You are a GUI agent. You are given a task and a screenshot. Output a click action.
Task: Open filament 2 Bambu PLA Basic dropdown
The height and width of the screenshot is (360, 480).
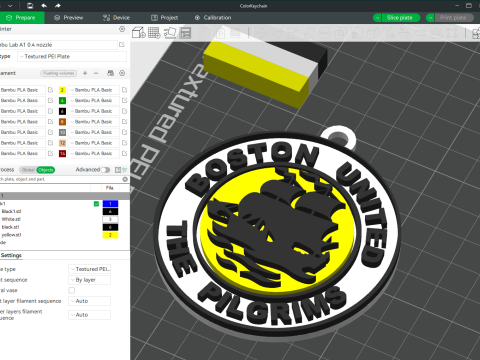point(93,90)
